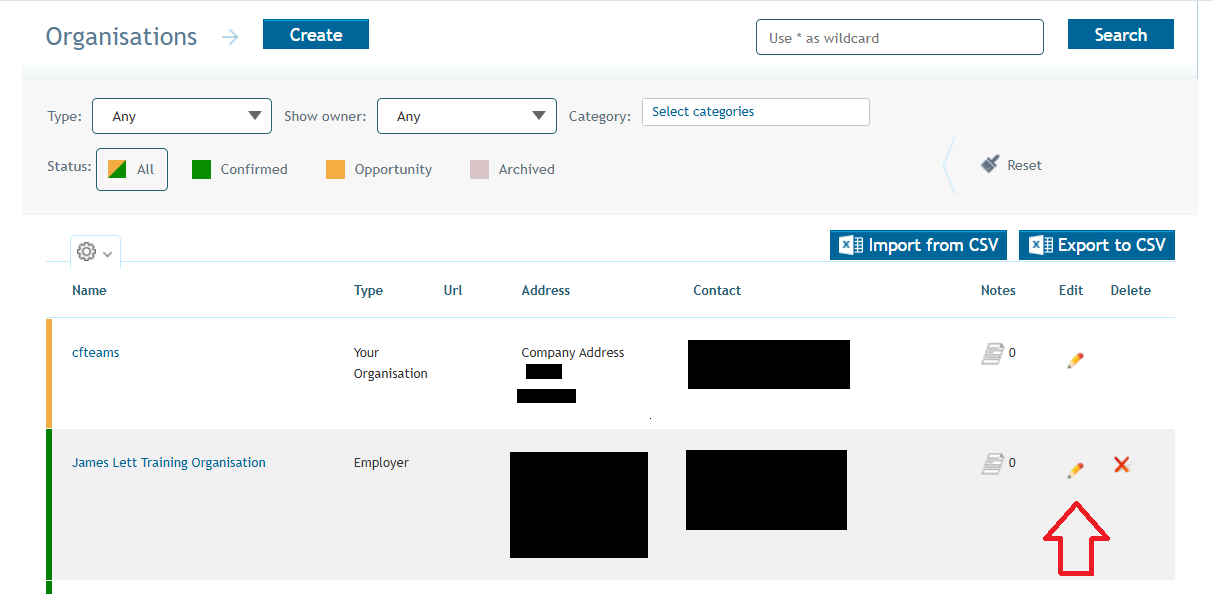Image resolution: width=1213 pixels, height=594 pixels.
Task: Delete James Lett Training Organisation with red X
Action: 1122,464
